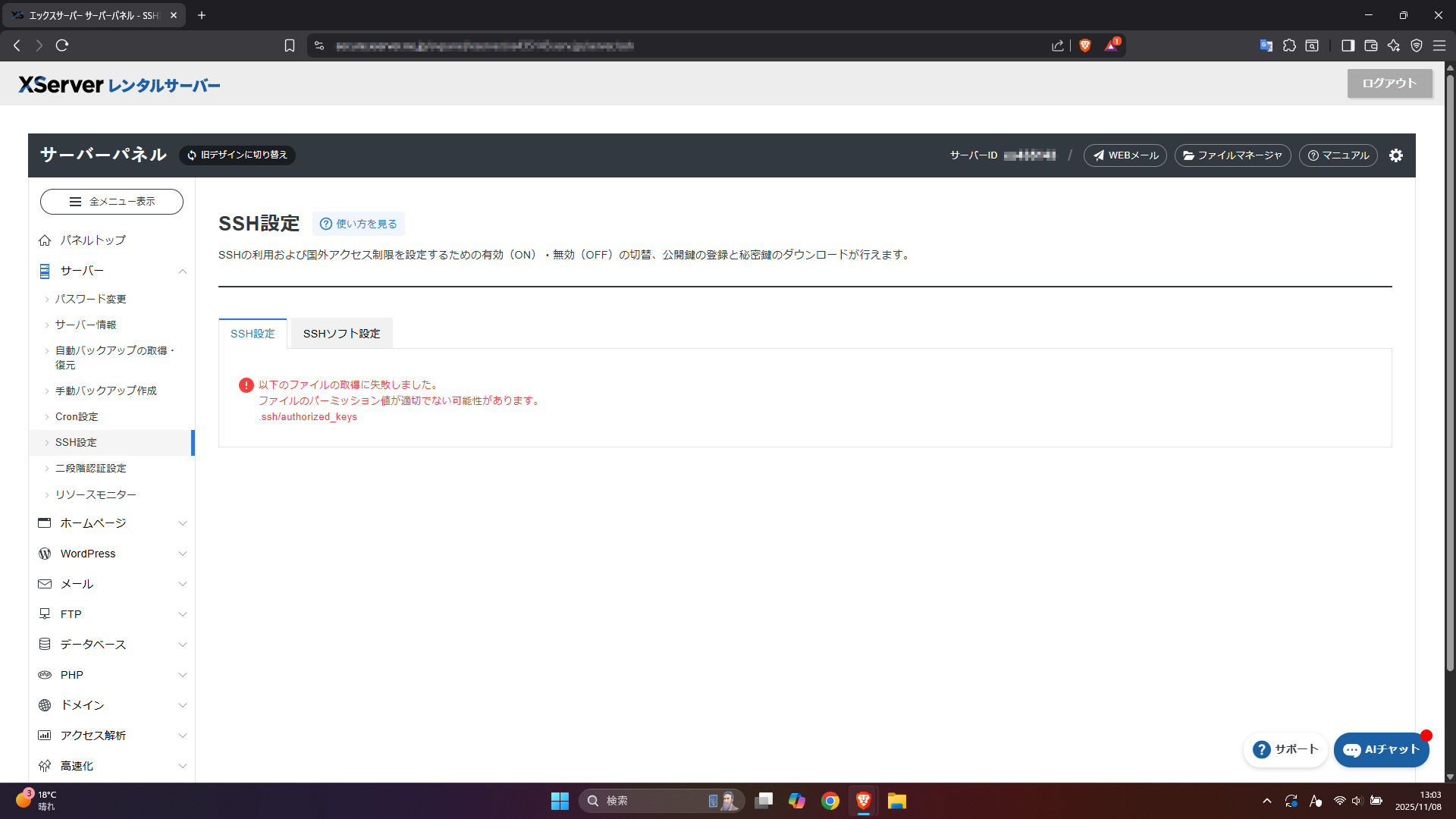Open the Chrome icon in taskbar
Viewport: 1456px width, 819px height.
(830, 801)
